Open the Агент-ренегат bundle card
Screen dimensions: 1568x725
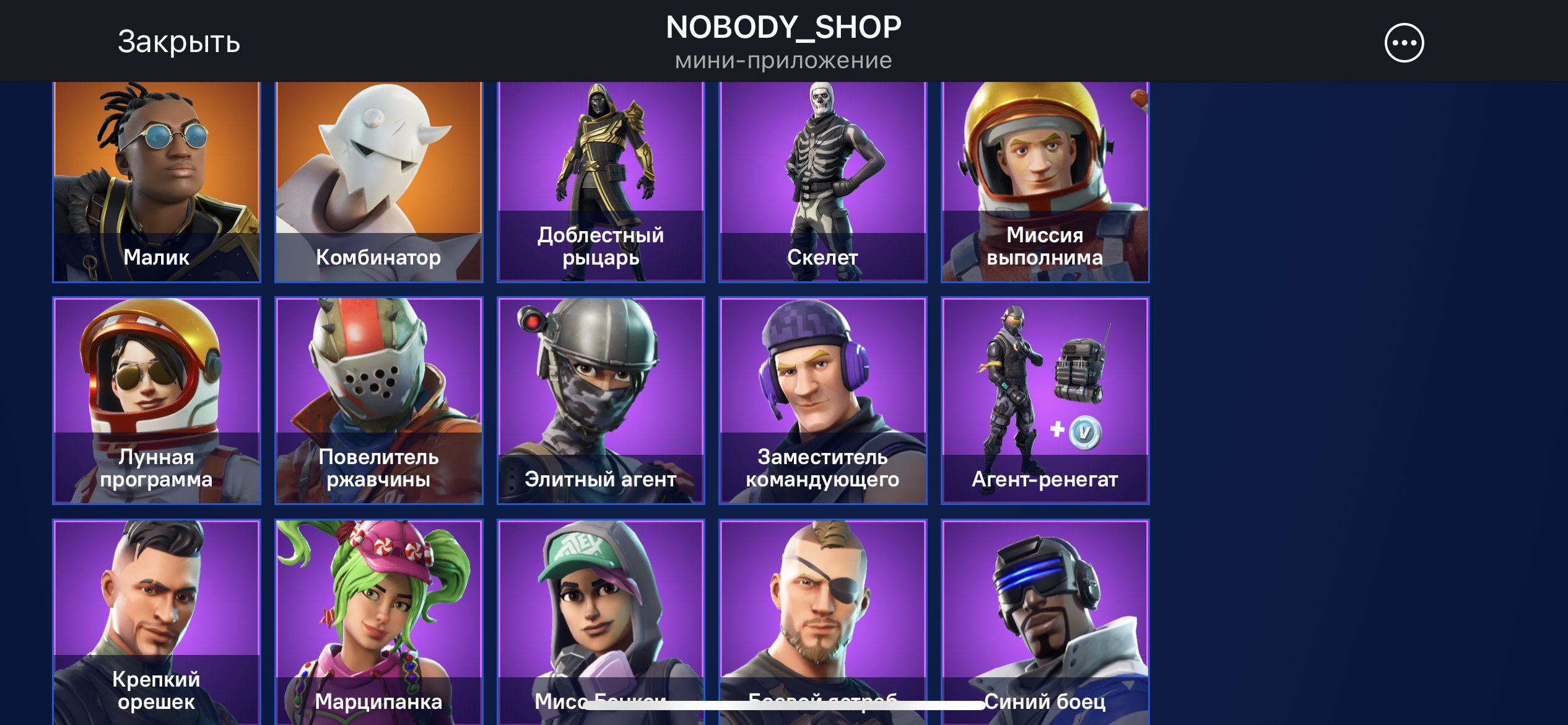coord(1045,400)
